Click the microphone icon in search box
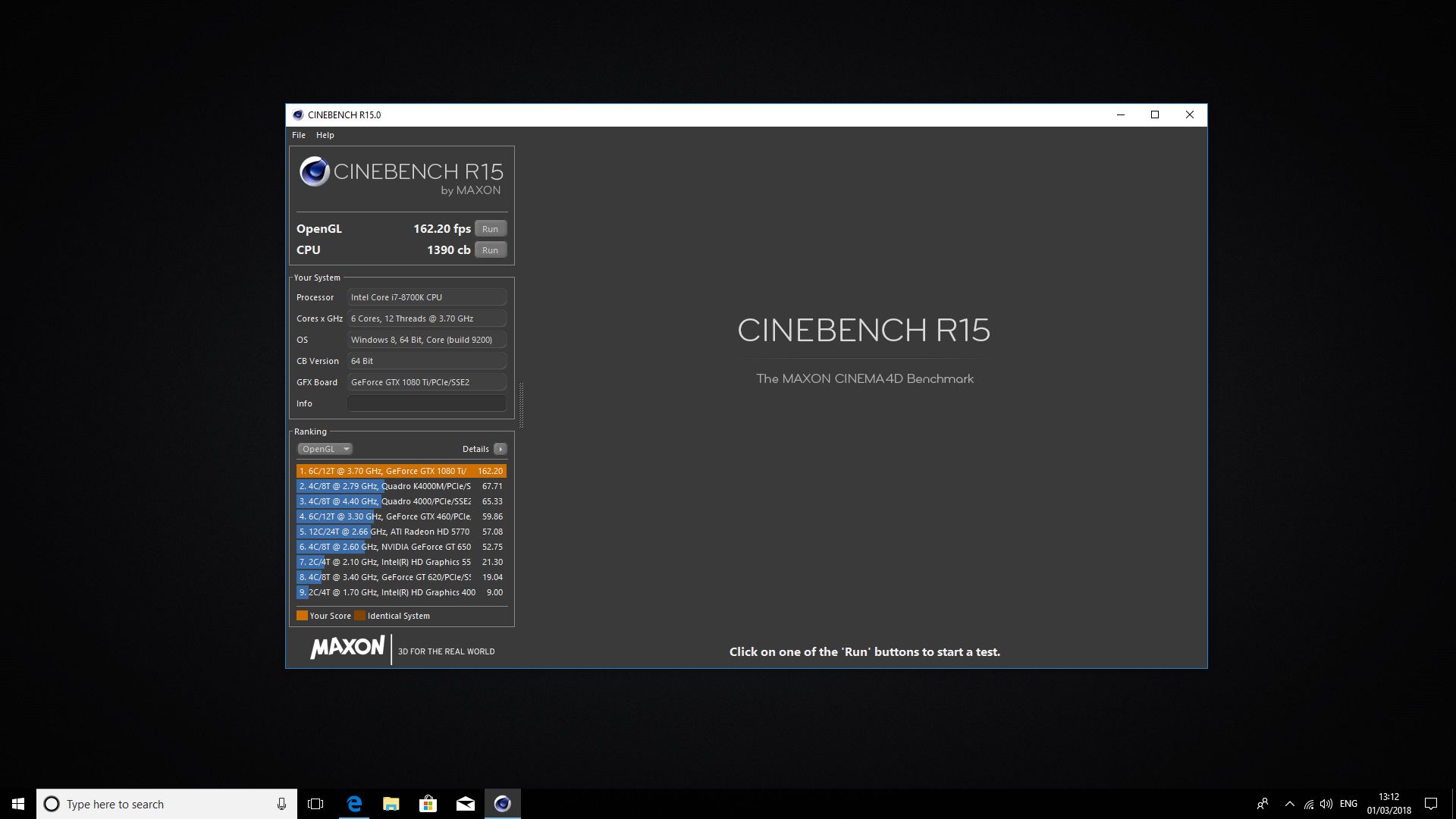This screenshot has width=1456, height=819. coord(281,804)
